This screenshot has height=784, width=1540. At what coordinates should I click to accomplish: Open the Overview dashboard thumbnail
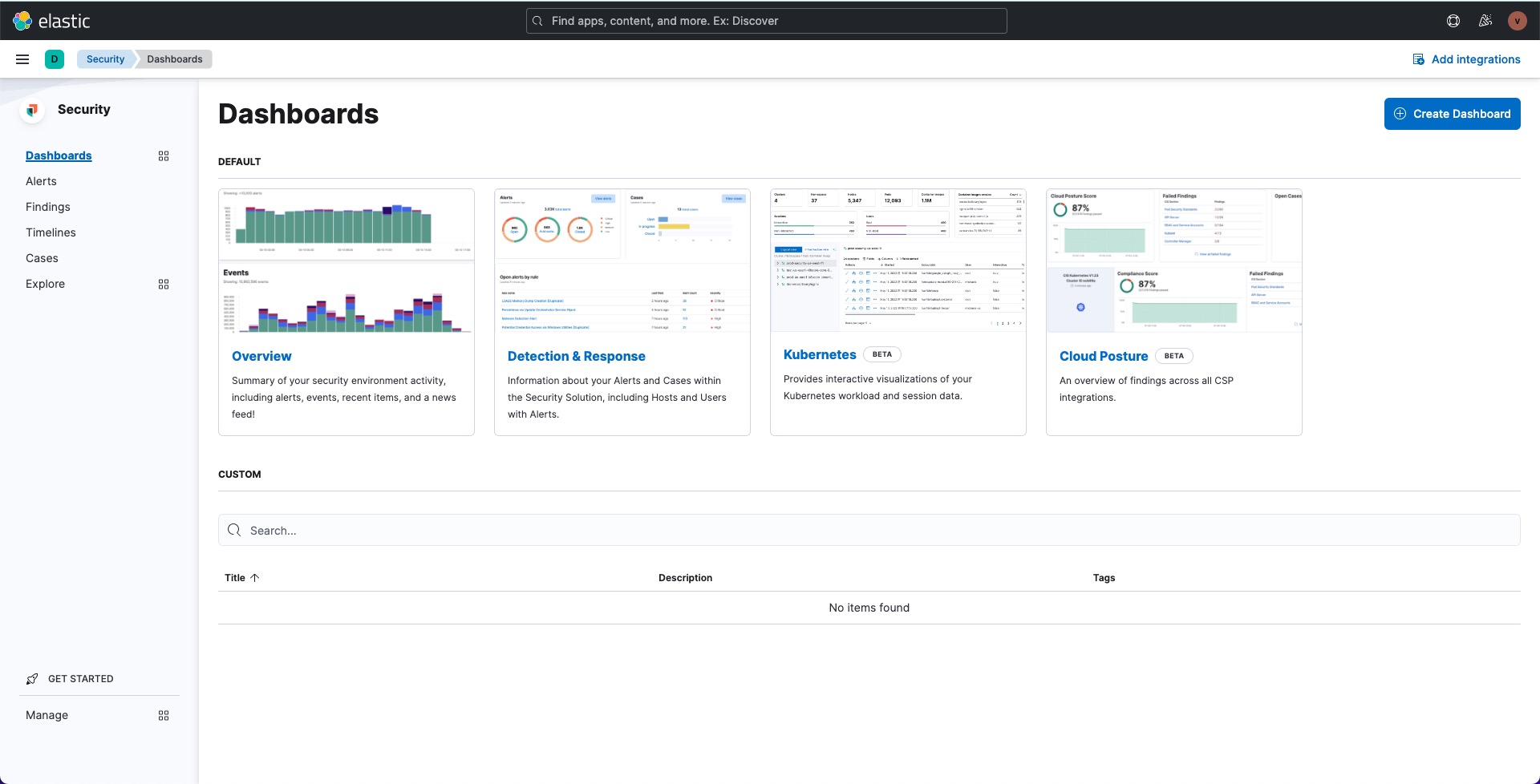coord(346,261)
